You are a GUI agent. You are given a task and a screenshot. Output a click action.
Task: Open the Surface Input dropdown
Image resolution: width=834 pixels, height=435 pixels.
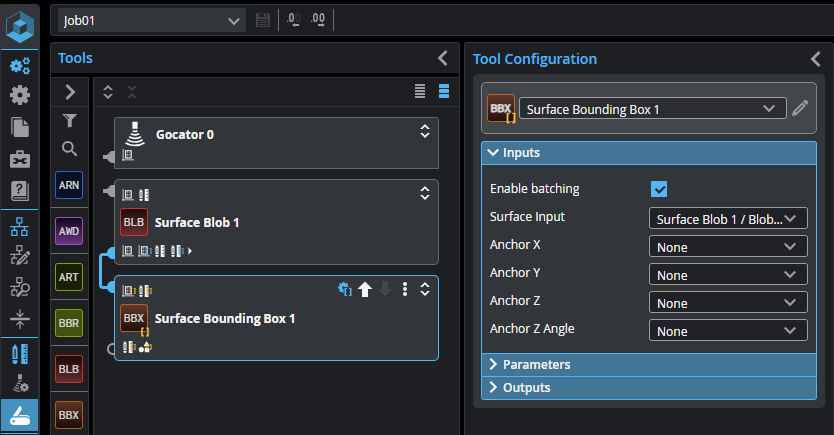[x=727, y=218]
